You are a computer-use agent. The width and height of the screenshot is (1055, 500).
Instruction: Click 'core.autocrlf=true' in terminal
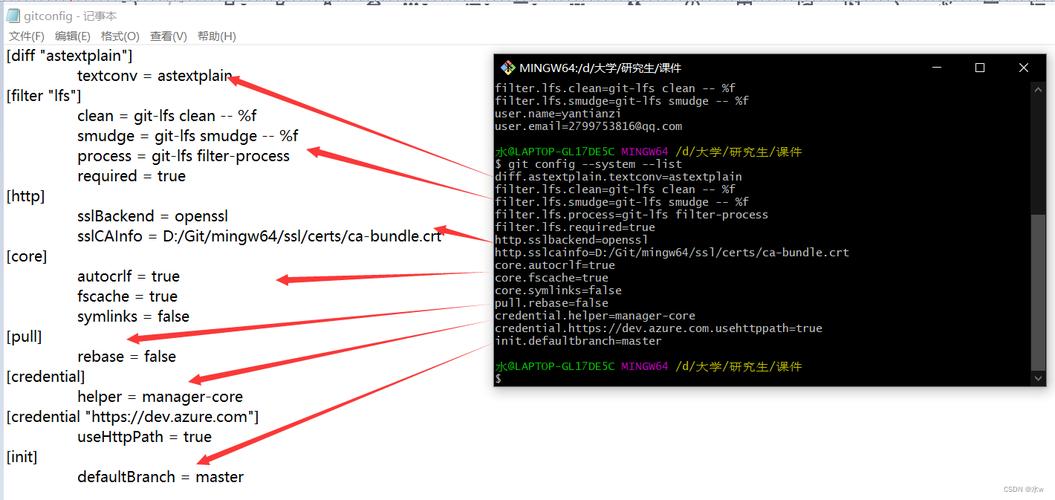point(554,266)
